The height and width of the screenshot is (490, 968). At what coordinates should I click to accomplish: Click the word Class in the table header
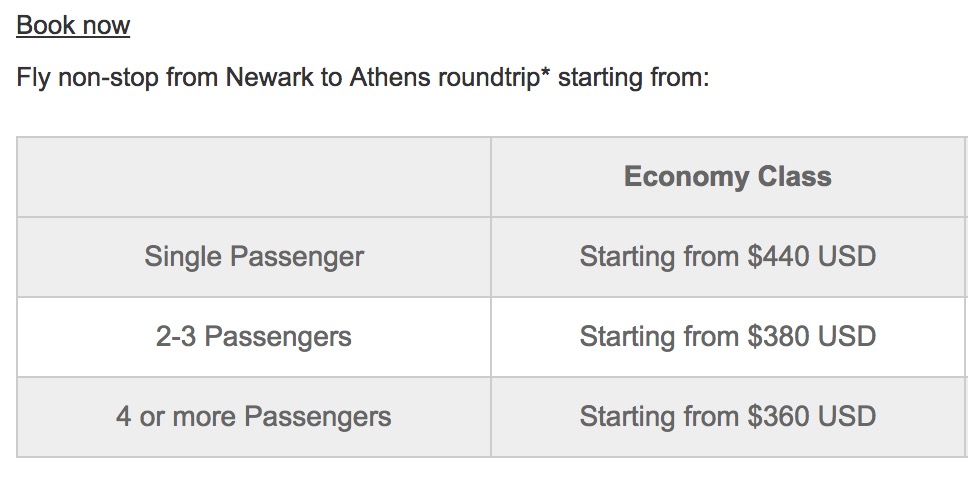pyautogui.click(x=794, y=177)
